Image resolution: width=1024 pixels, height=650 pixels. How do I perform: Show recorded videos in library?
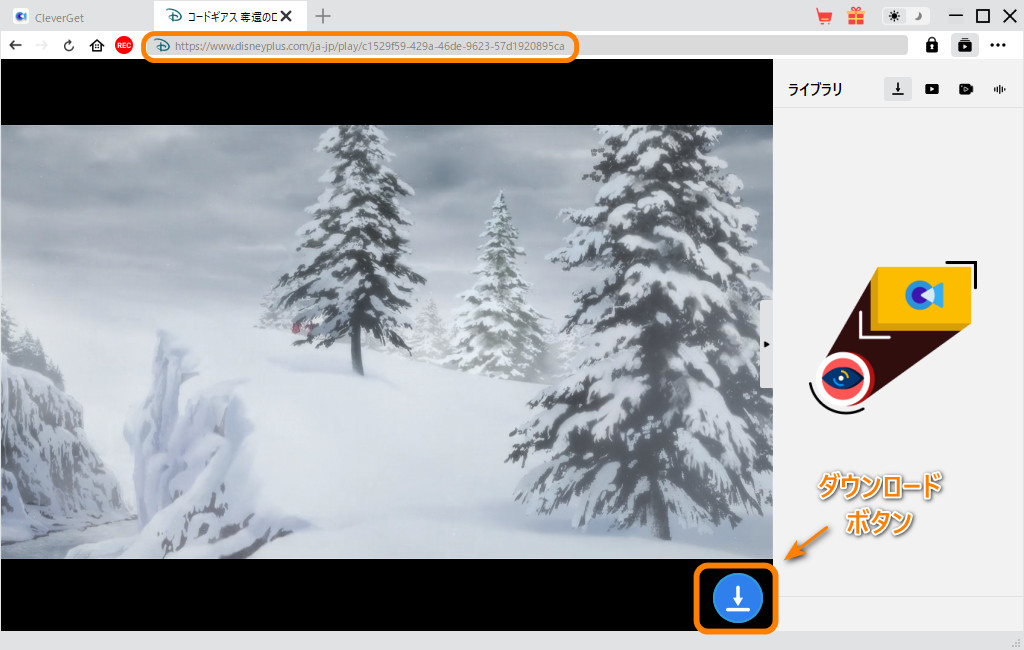(966, 89)
